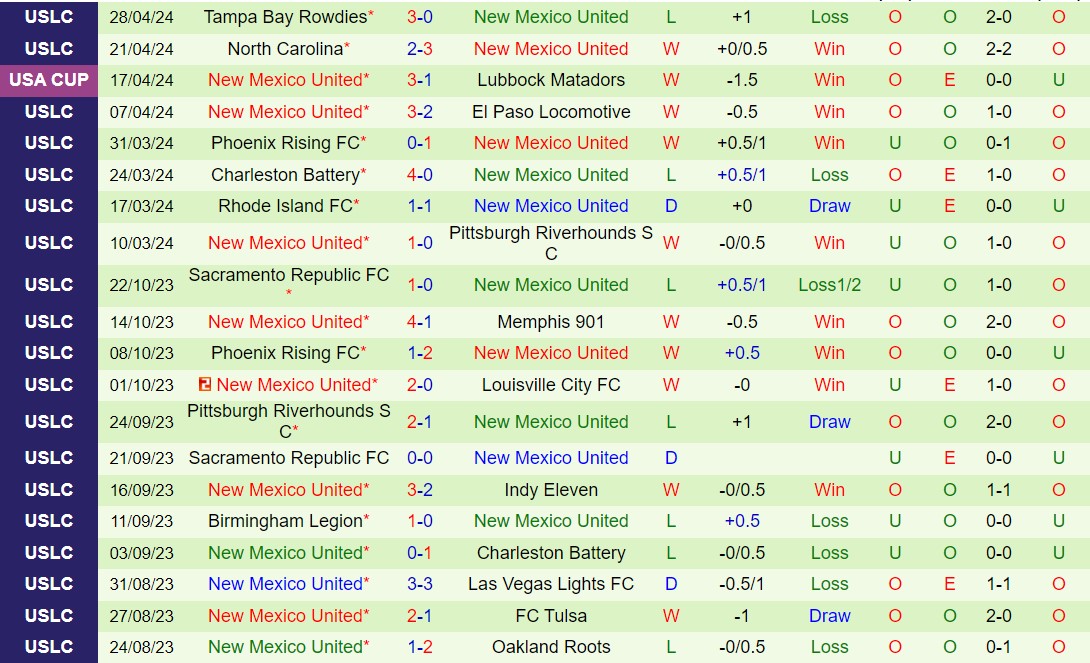
Task: Click the FC Tulsa team name
Action: [551, 616]
